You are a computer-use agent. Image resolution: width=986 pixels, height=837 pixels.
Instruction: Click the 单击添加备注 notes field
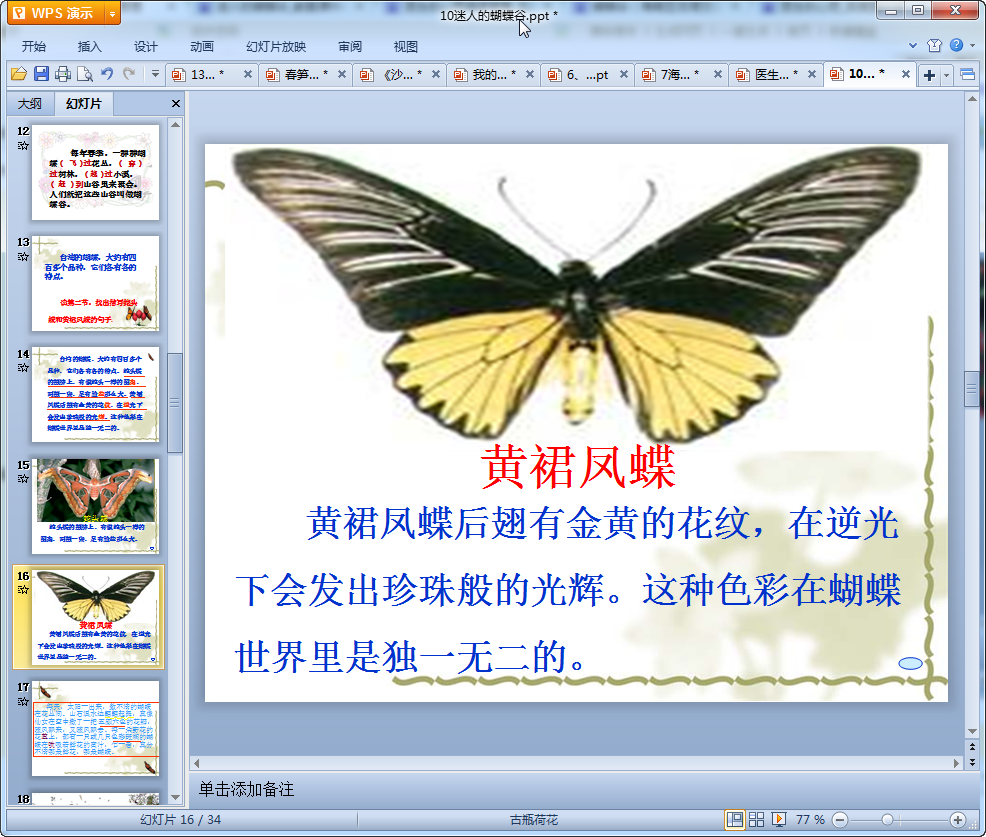246,789
